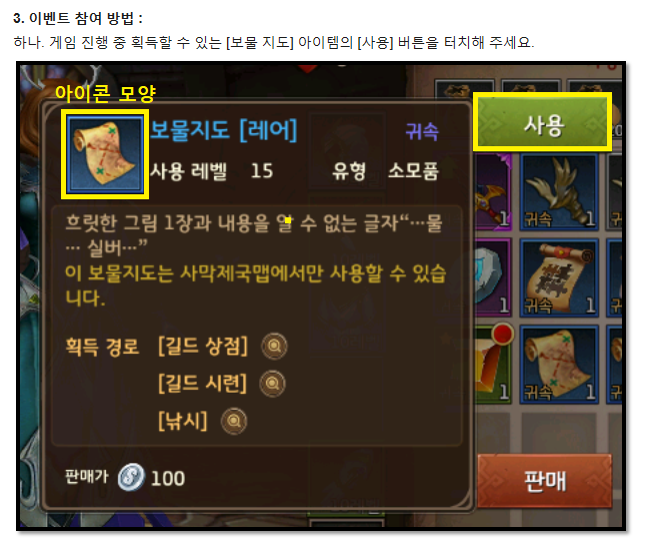The height and width of the screenshot is (547, 649).
Task: Click the silver coin icon beside 100
Action: tap(131, 477)
